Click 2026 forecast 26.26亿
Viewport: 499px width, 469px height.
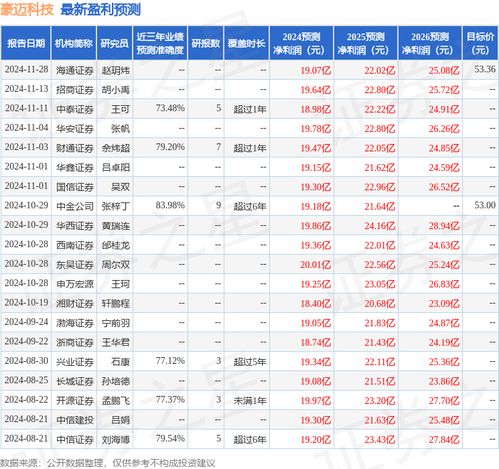pyautogui.click(x=444, y=128)
